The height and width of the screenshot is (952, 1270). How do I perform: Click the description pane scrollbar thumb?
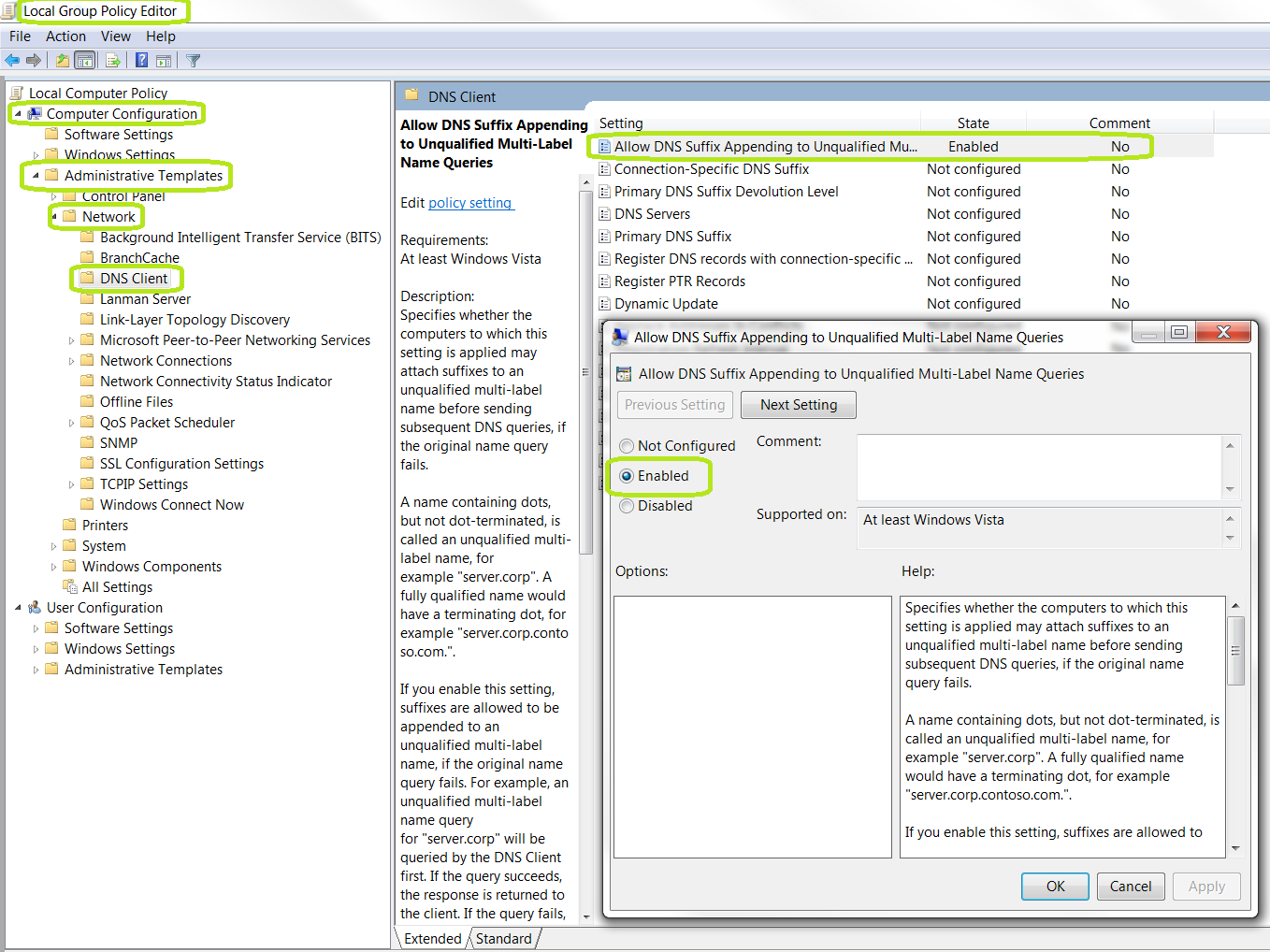point(586,371)
